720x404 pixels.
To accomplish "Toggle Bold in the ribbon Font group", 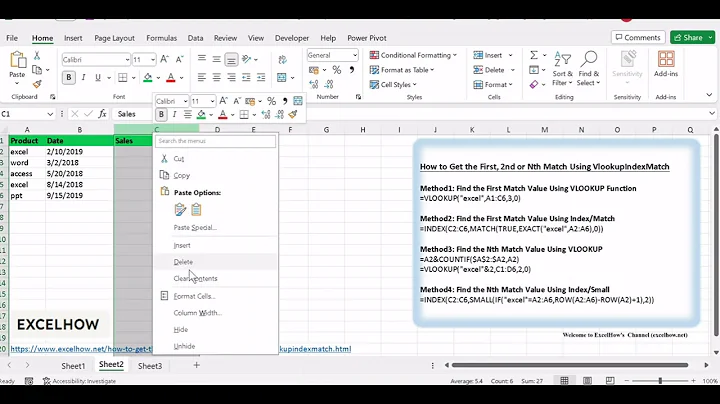I will pyautogui.click(x=69, y=78).
